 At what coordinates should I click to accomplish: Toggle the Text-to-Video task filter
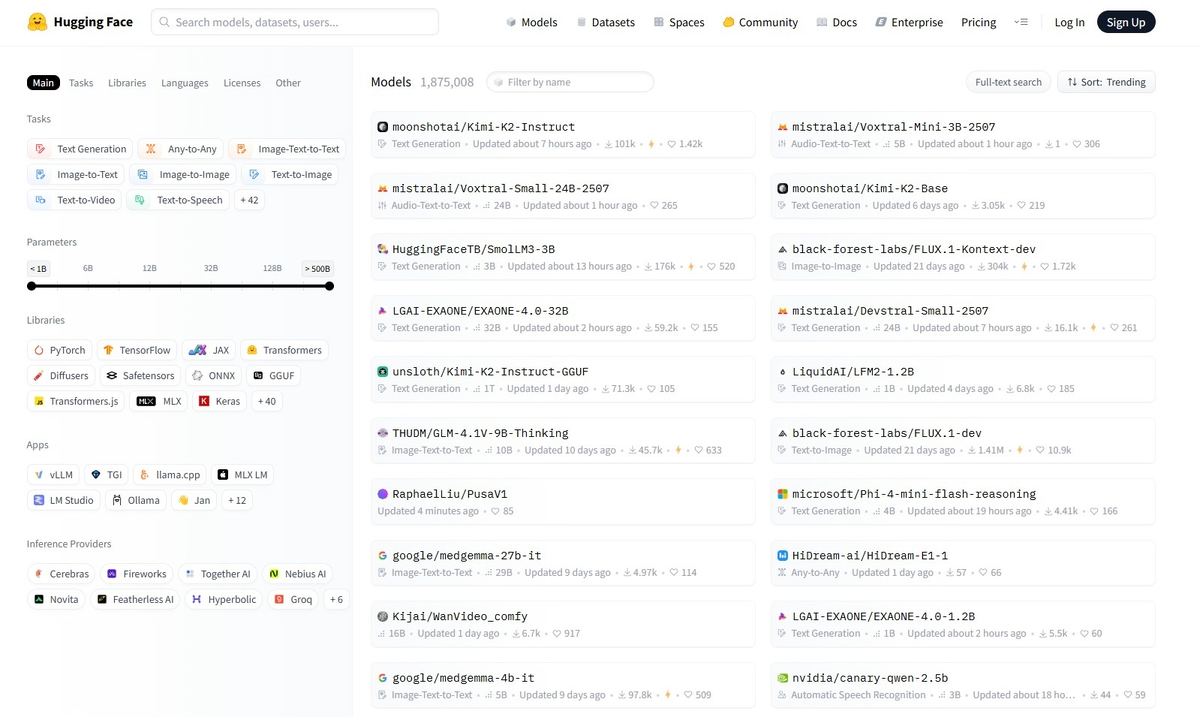coord(75,200)
